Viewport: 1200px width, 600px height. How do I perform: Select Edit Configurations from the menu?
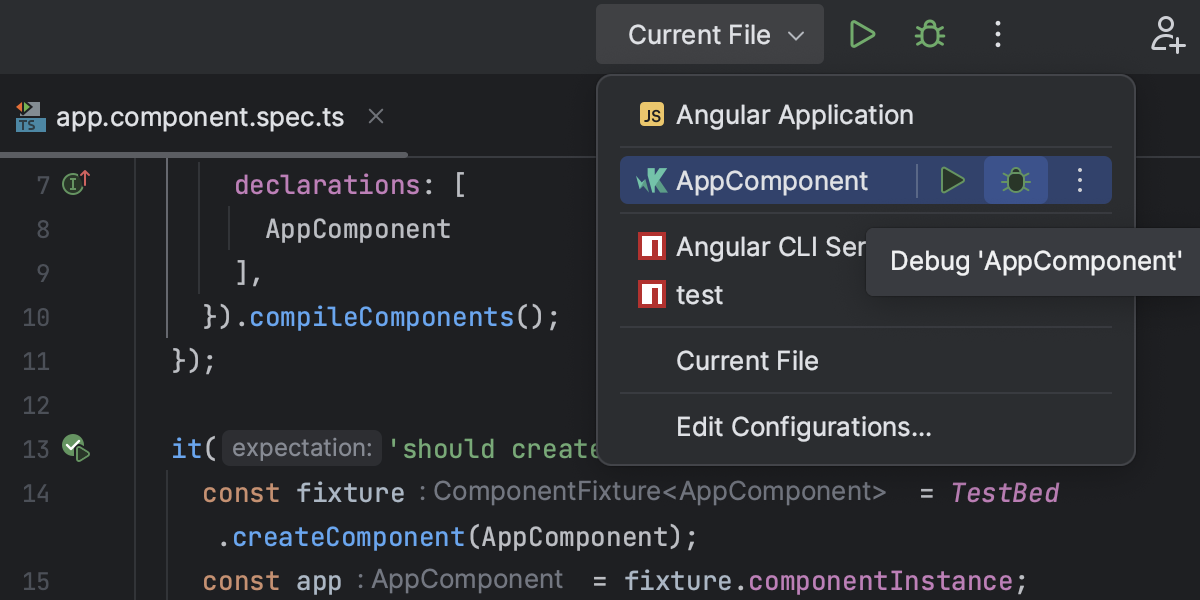(x=804, y=426)
